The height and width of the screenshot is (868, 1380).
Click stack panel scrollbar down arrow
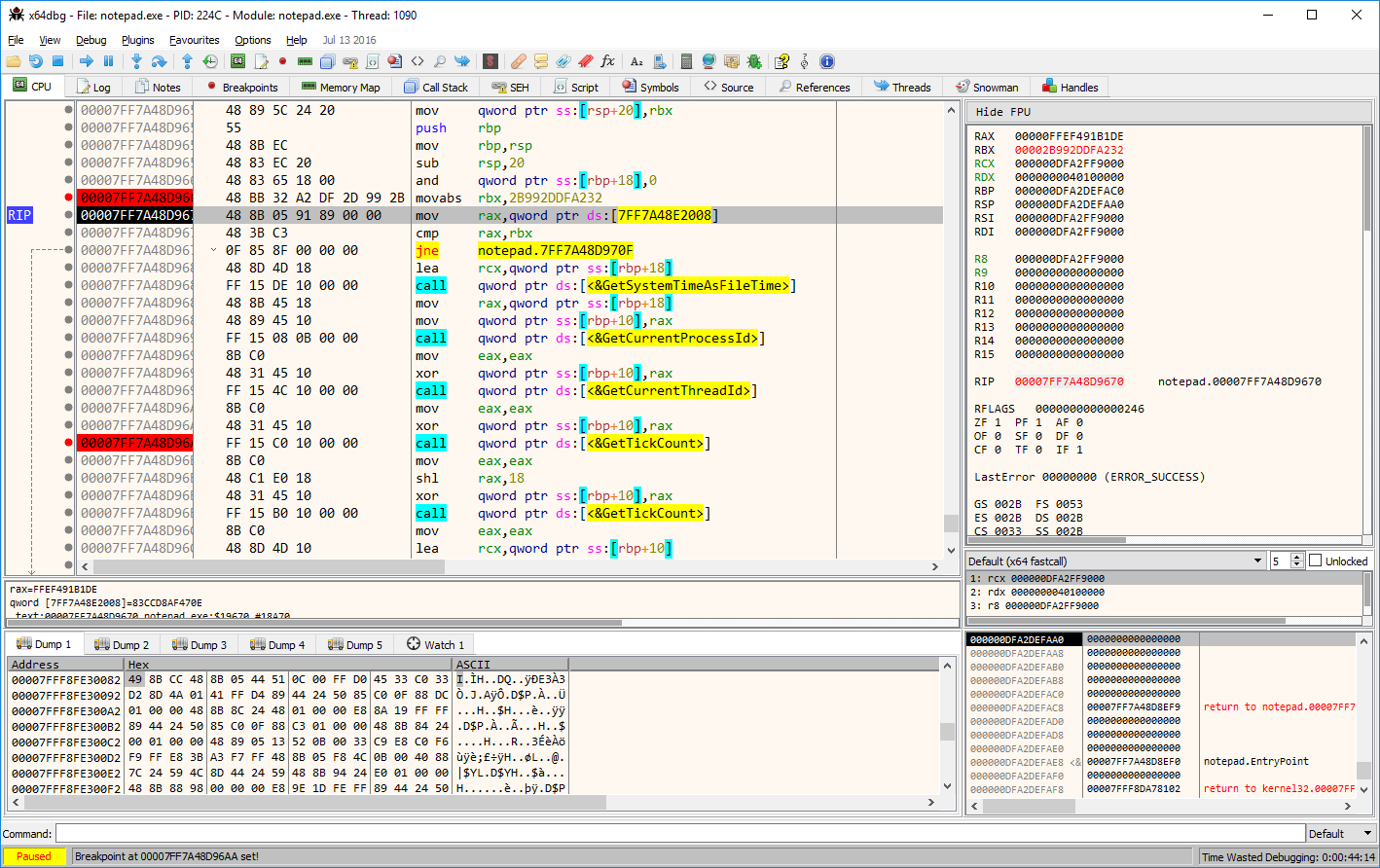coord(1364,789)
